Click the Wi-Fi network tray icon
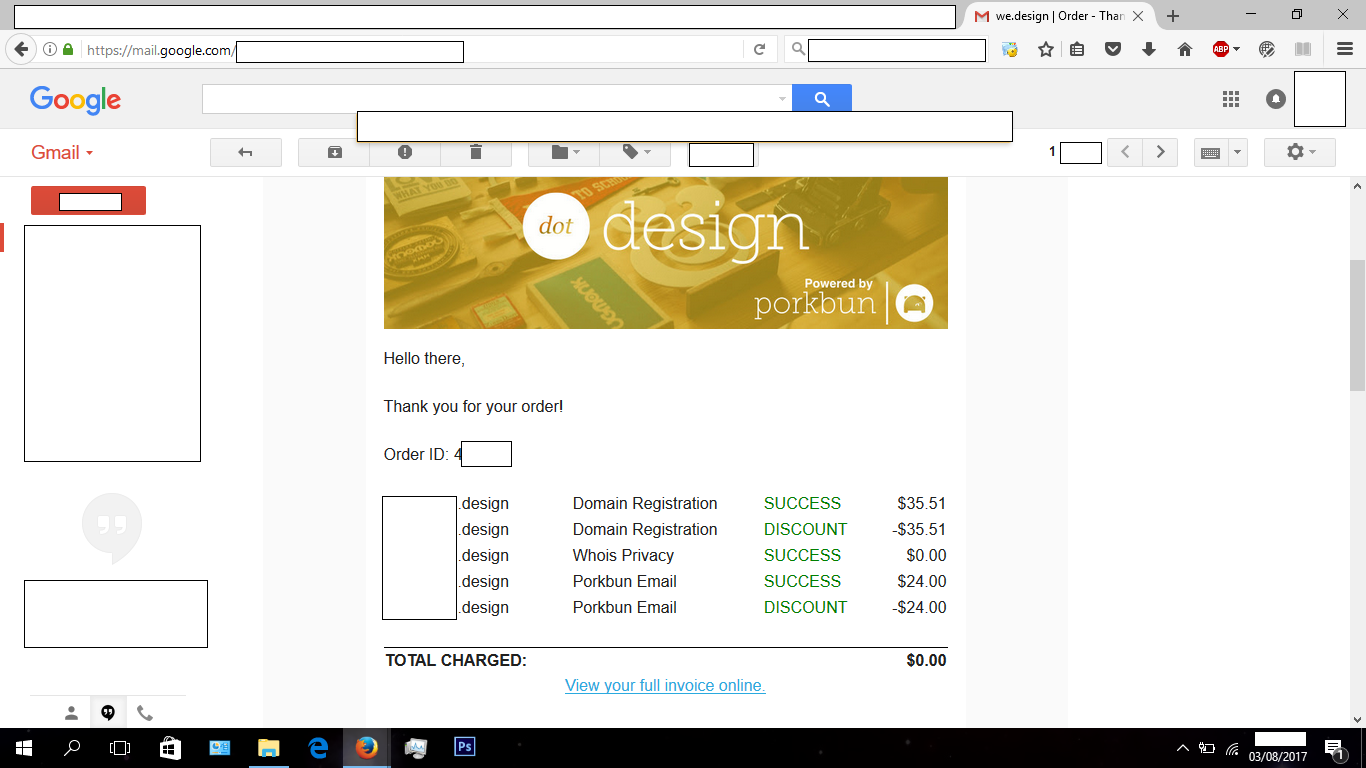This screenshot has height=768, width=1366. pos(1233,748)
